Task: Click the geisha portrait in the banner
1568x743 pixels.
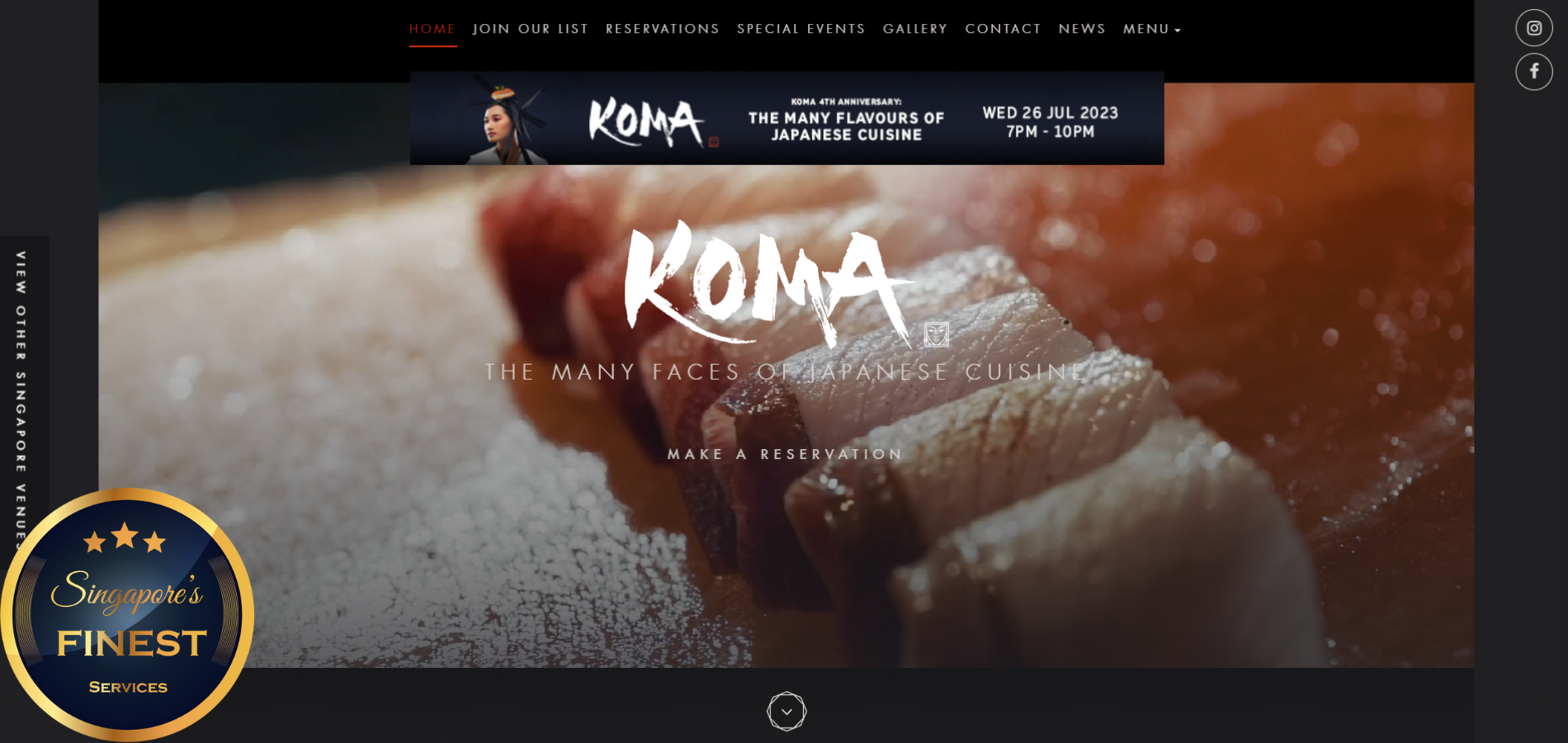Action: click(505, 120)
